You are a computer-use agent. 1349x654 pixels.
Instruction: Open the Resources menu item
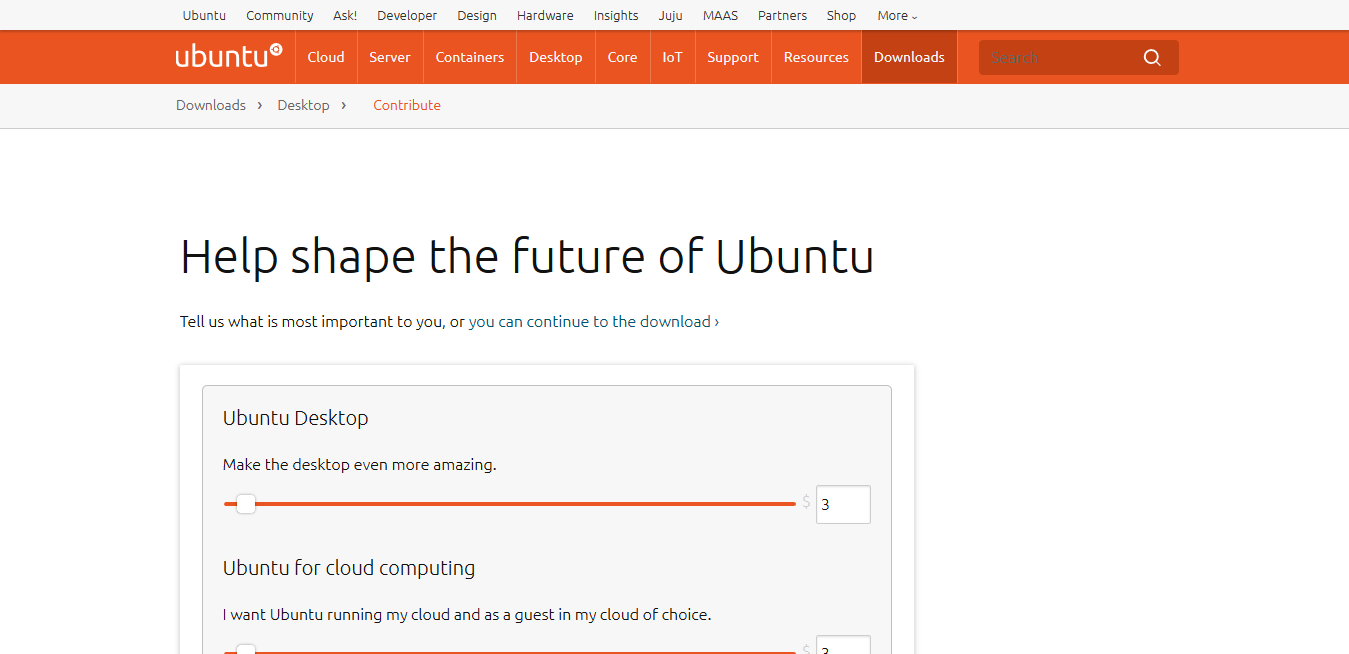click(816, 57)
